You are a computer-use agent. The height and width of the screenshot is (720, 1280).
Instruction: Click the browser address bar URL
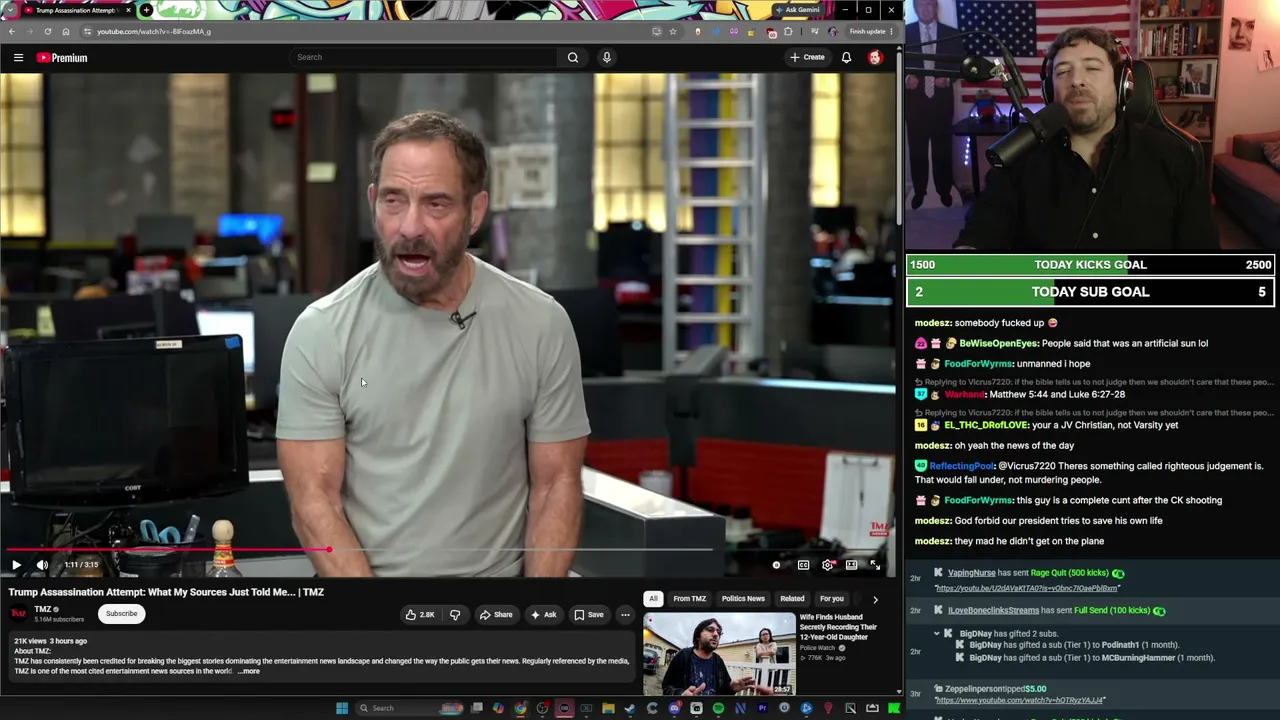[x=154, y=31]
